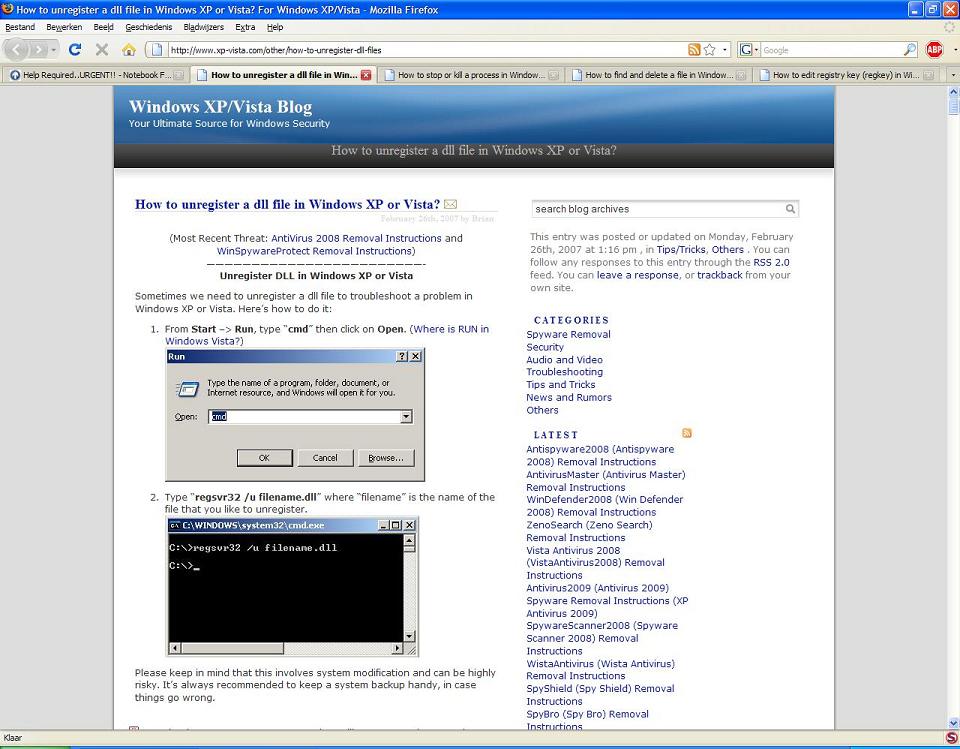Open WinSpywareProtect Removal Instructions link
Screen dimensions: 960x749
click(314, 251)
